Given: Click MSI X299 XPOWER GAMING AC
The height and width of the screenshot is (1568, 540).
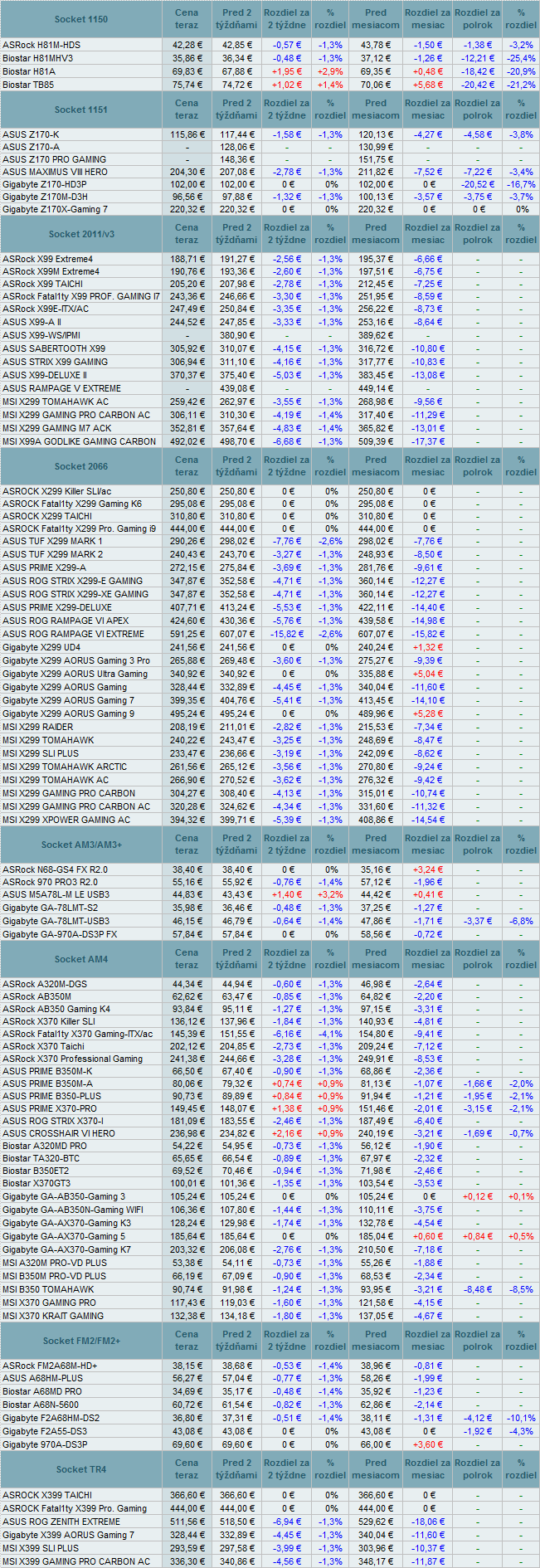Looking at the screenshot, I should point(66,820).
